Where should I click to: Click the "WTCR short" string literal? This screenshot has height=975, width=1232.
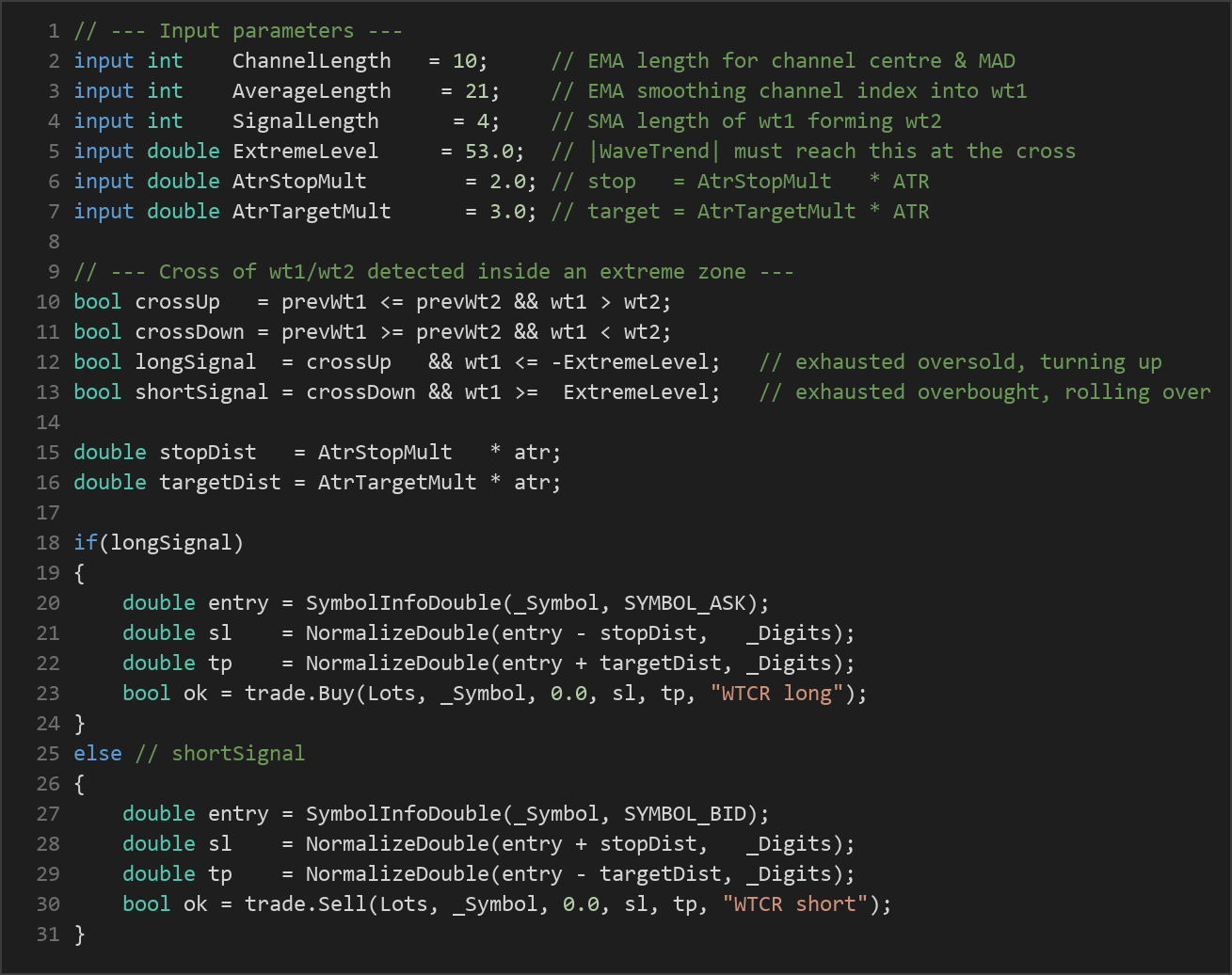(795, 904)
